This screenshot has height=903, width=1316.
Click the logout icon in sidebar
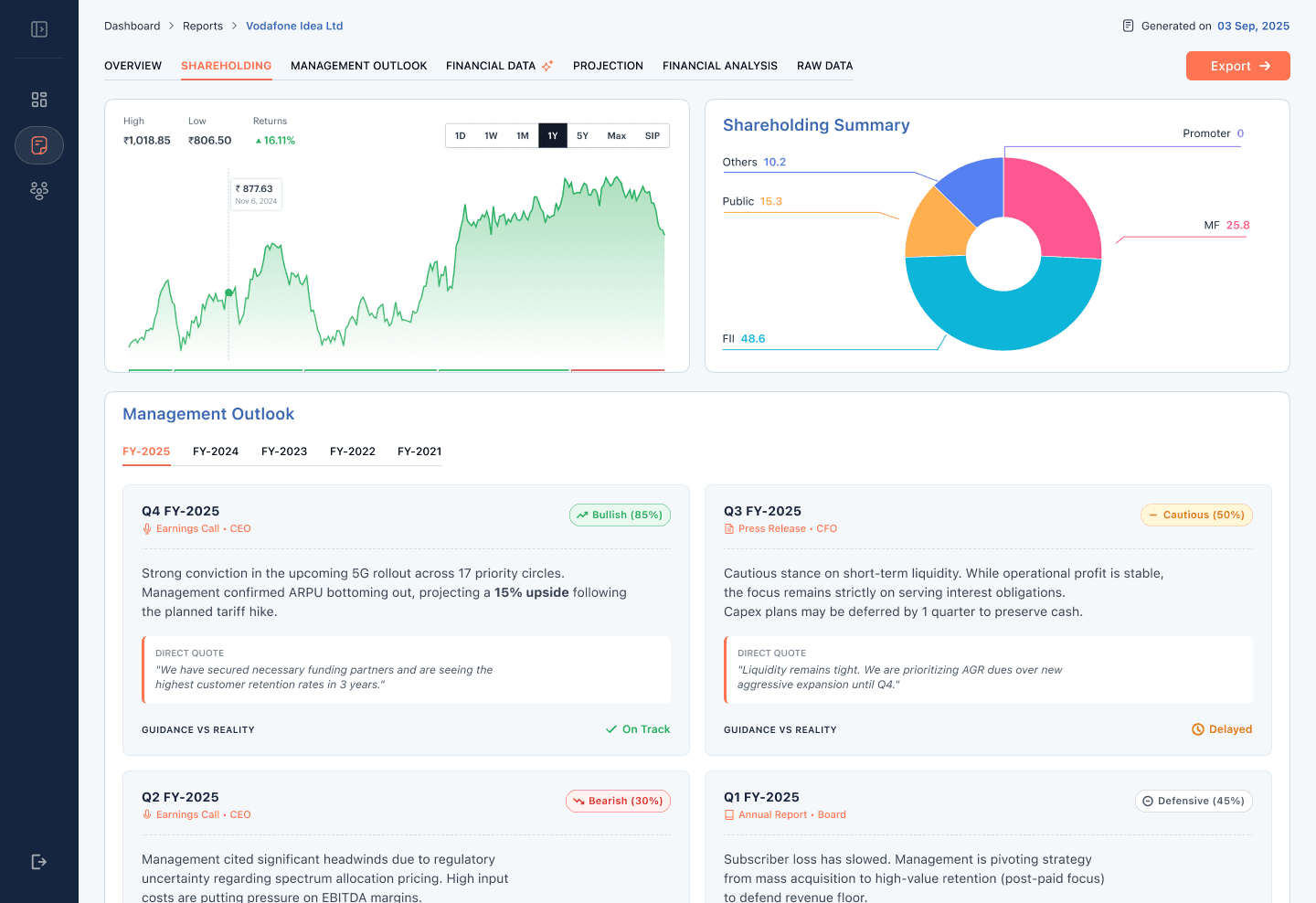coord(39,862)
